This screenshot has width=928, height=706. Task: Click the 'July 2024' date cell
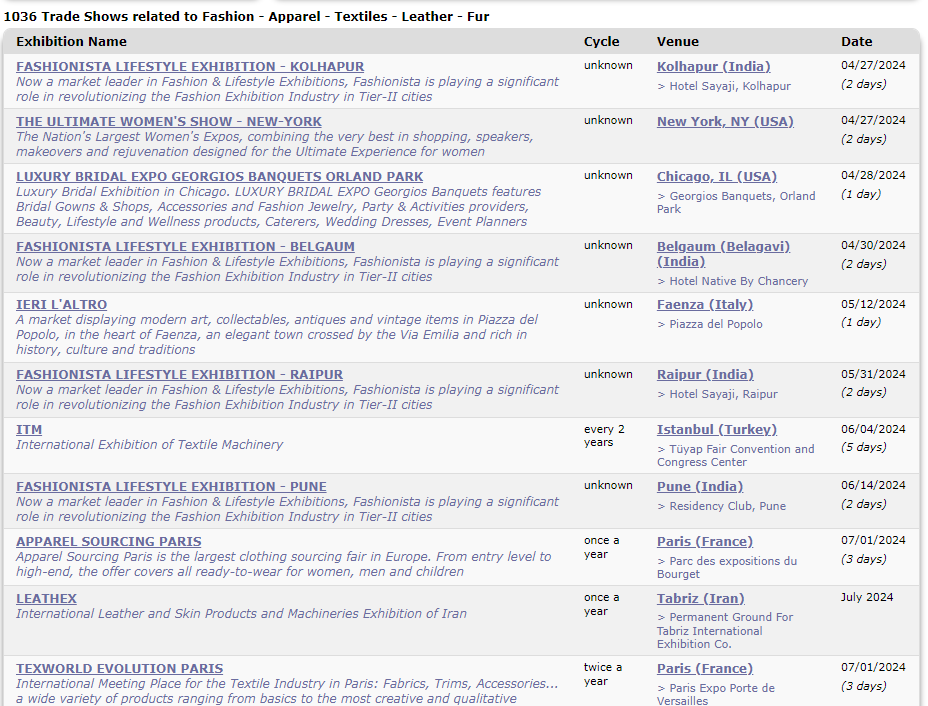click(867, 597)
